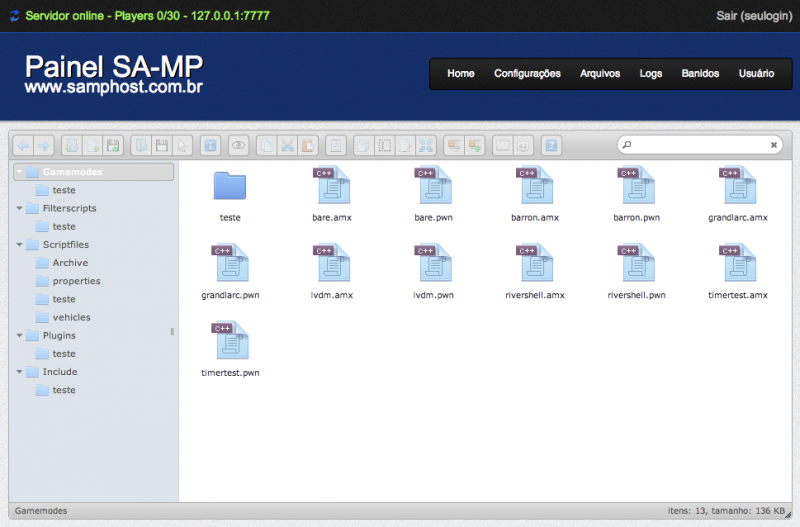Click the www.samphost.com.br link
This screenshot has width=800, height=527.
(x=114, y=87)
